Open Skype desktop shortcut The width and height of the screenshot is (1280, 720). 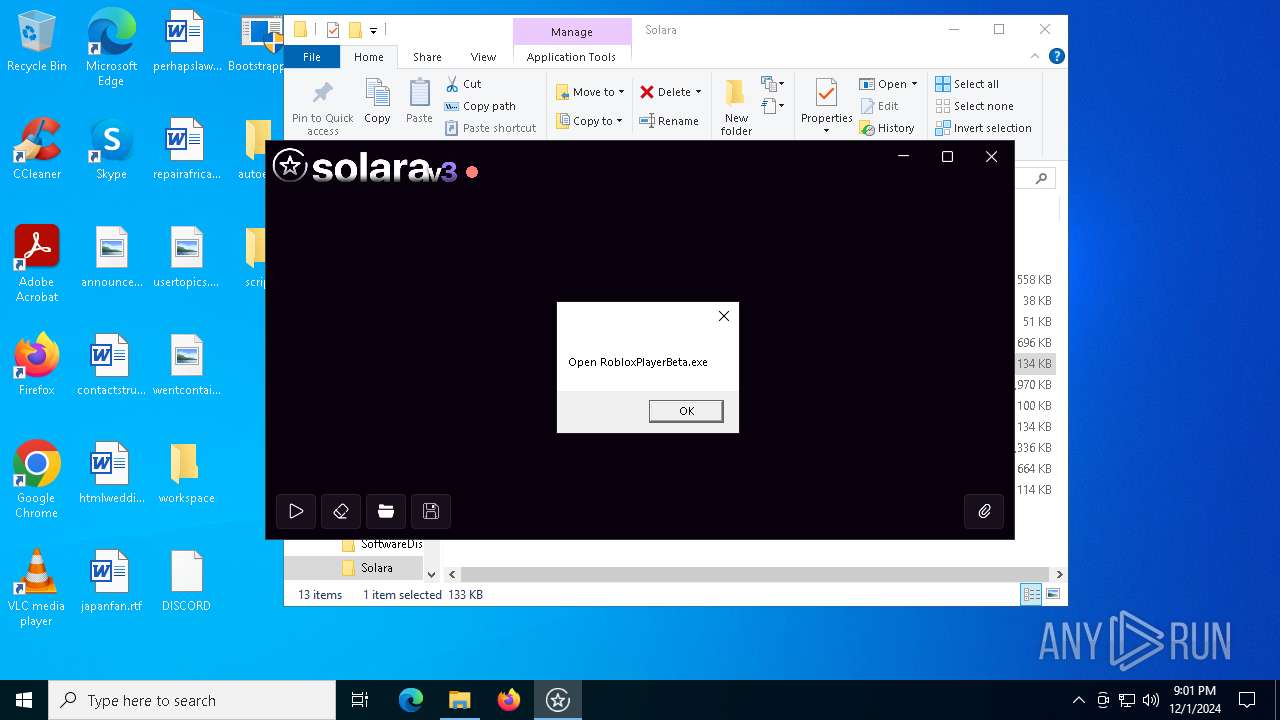111,149
